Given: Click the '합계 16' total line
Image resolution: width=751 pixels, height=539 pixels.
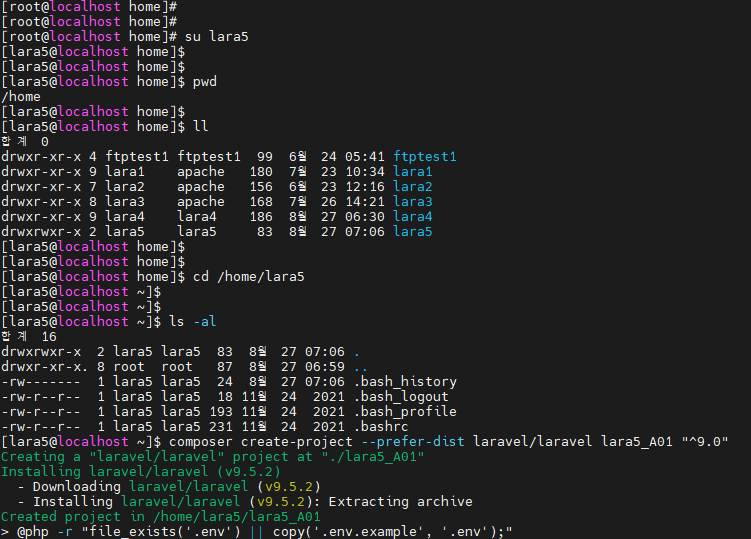Looking at the screenshot, I should [29, 337].
